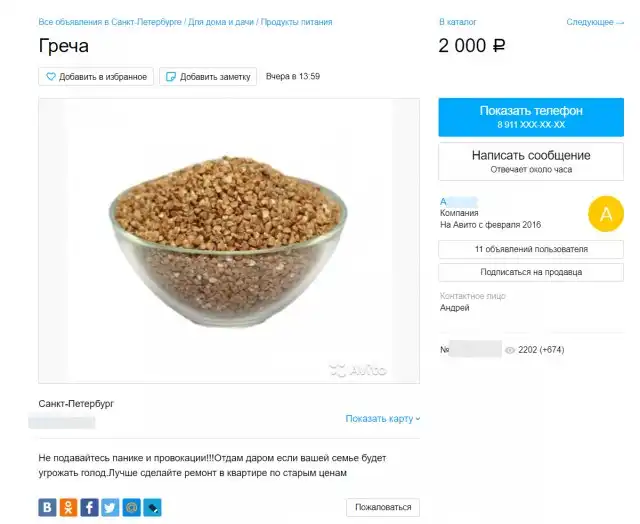Share listing via Mail.ru icon
This screenshot has width=640, height=524.
click(x=131, y=507)
